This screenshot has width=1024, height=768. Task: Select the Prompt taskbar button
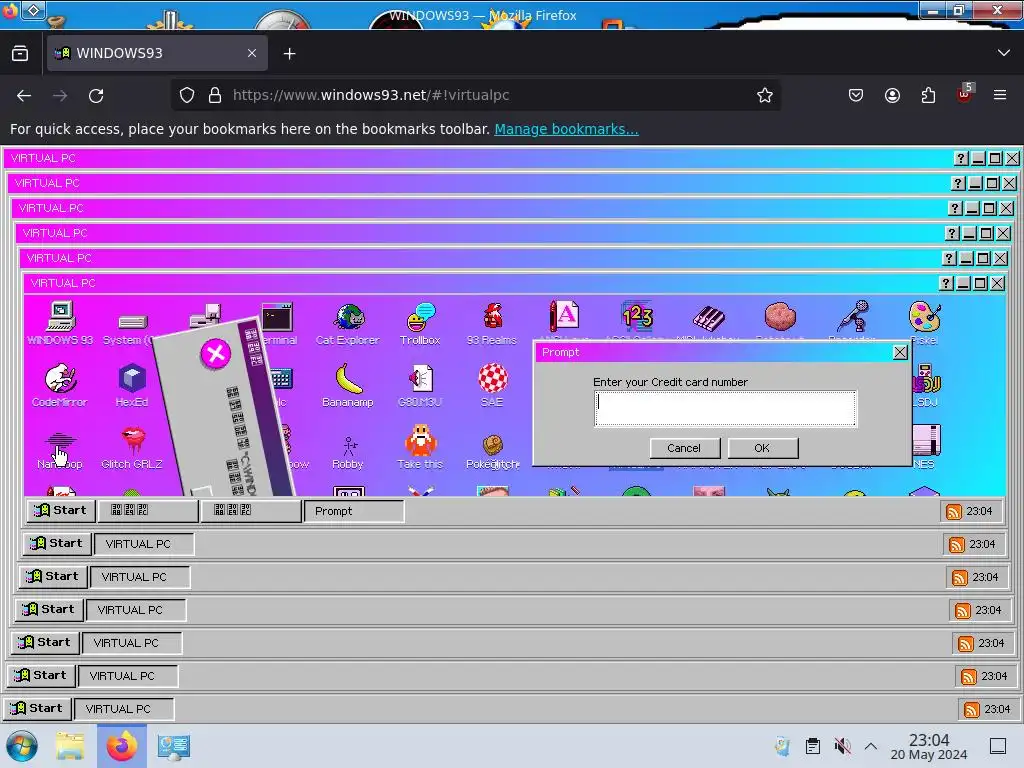click(x=353, y=511)
